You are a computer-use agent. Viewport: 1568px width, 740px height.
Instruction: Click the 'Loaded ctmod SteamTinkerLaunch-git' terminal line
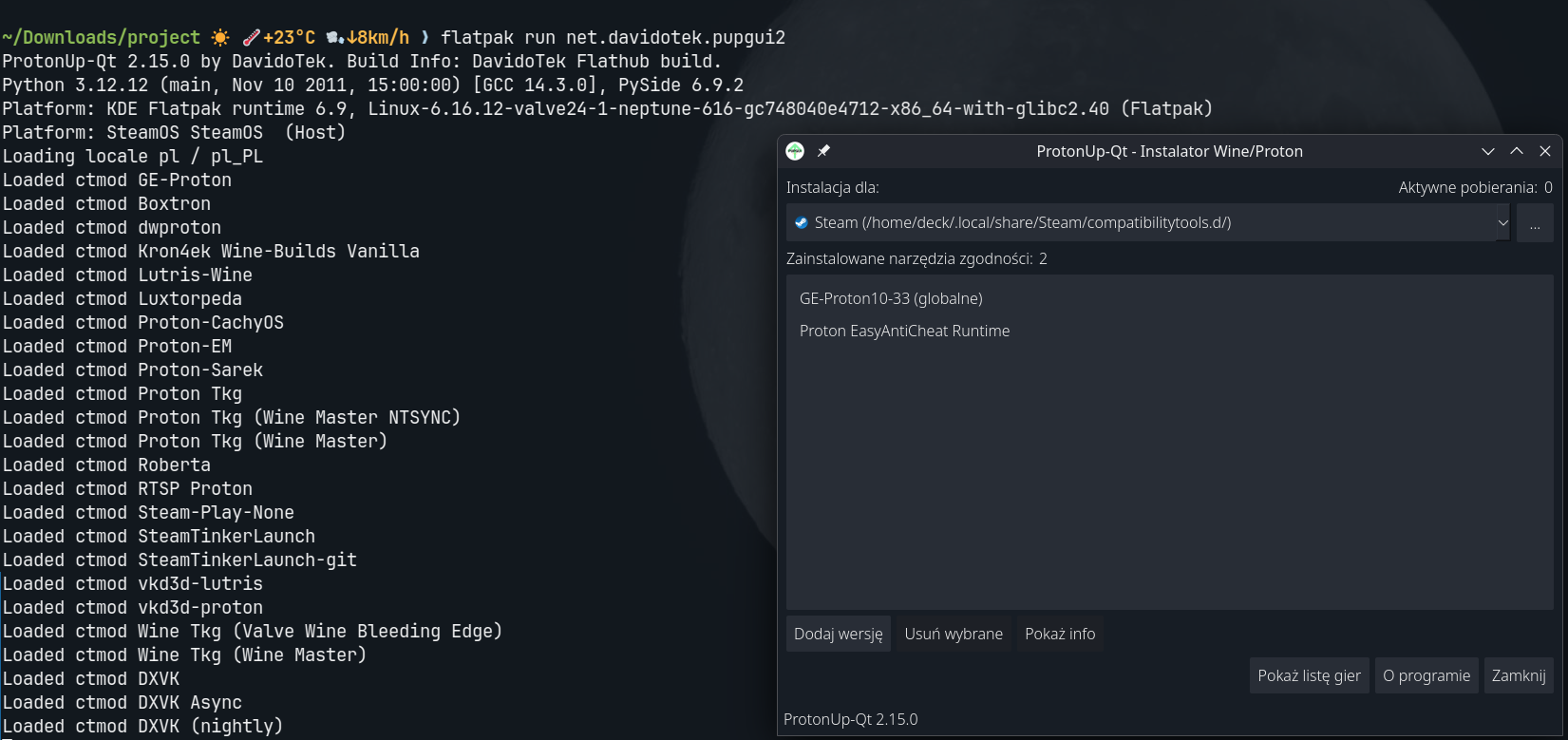point(179,560)
